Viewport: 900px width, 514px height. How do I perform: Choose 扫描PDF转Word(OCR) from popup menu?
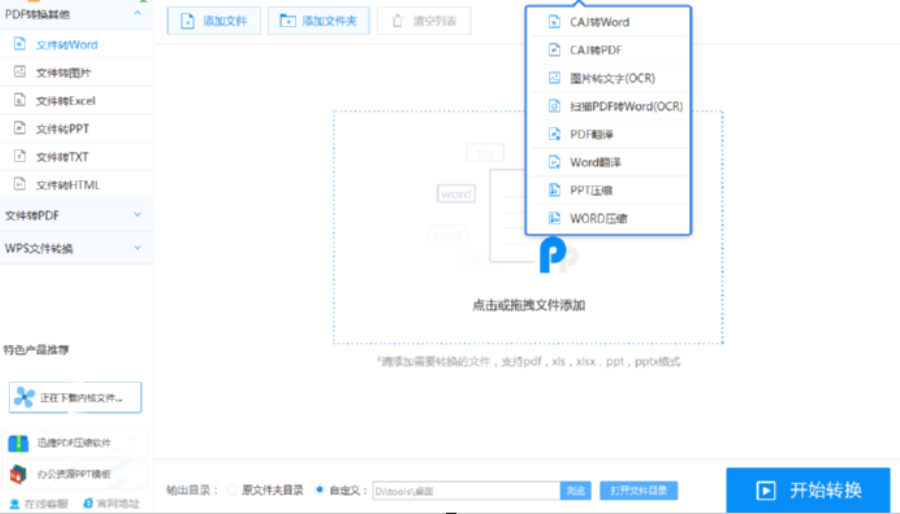pyautogui.click(x=608, y=106)
